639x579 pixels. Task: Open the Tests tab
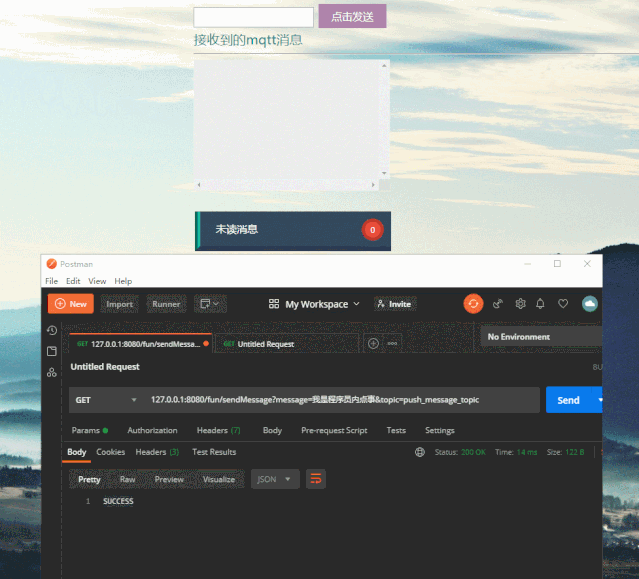pyautogui.click(x=396, y=430)
